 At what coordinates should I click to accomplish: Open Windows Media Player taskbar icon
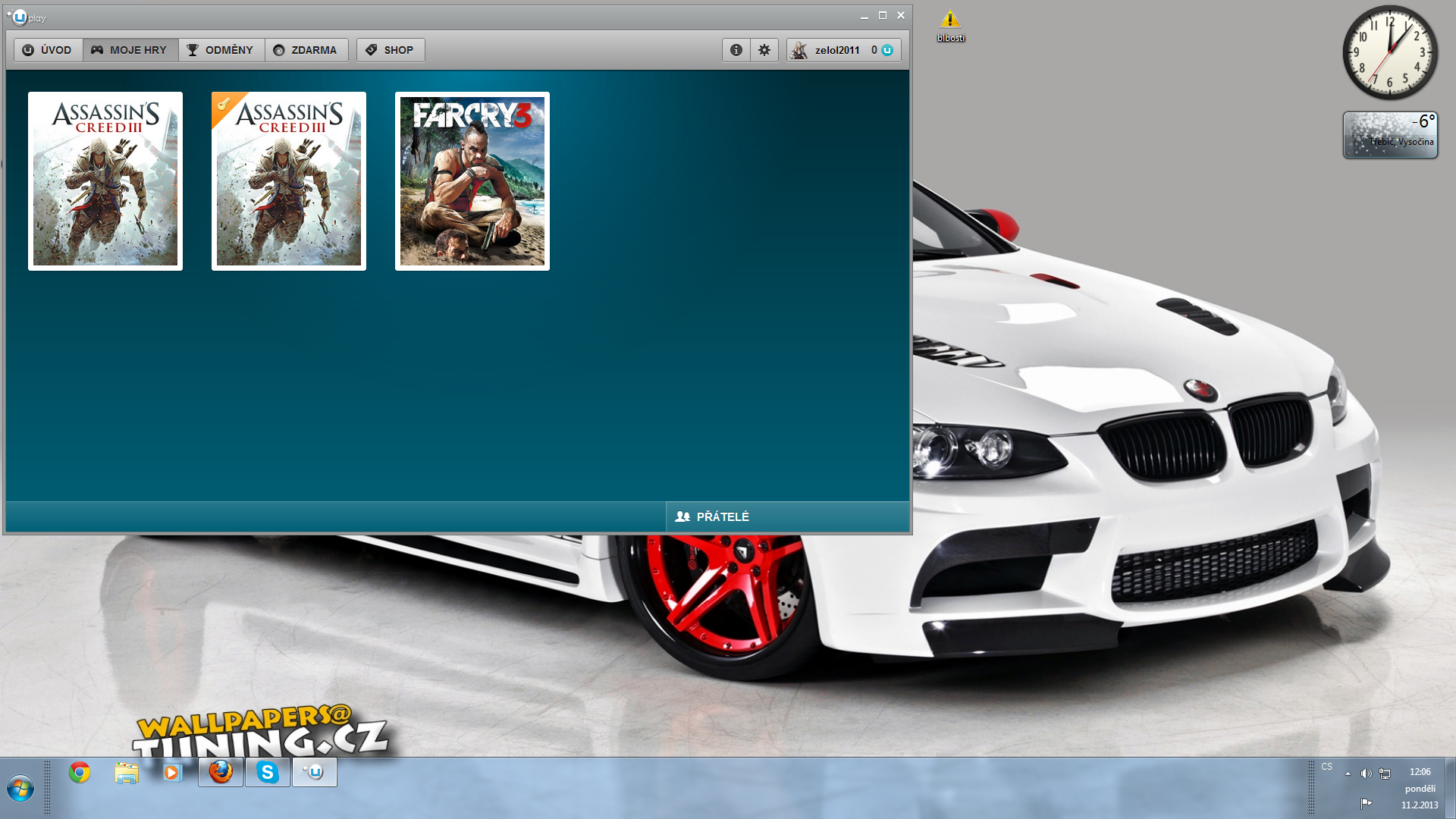pos(173,773)
